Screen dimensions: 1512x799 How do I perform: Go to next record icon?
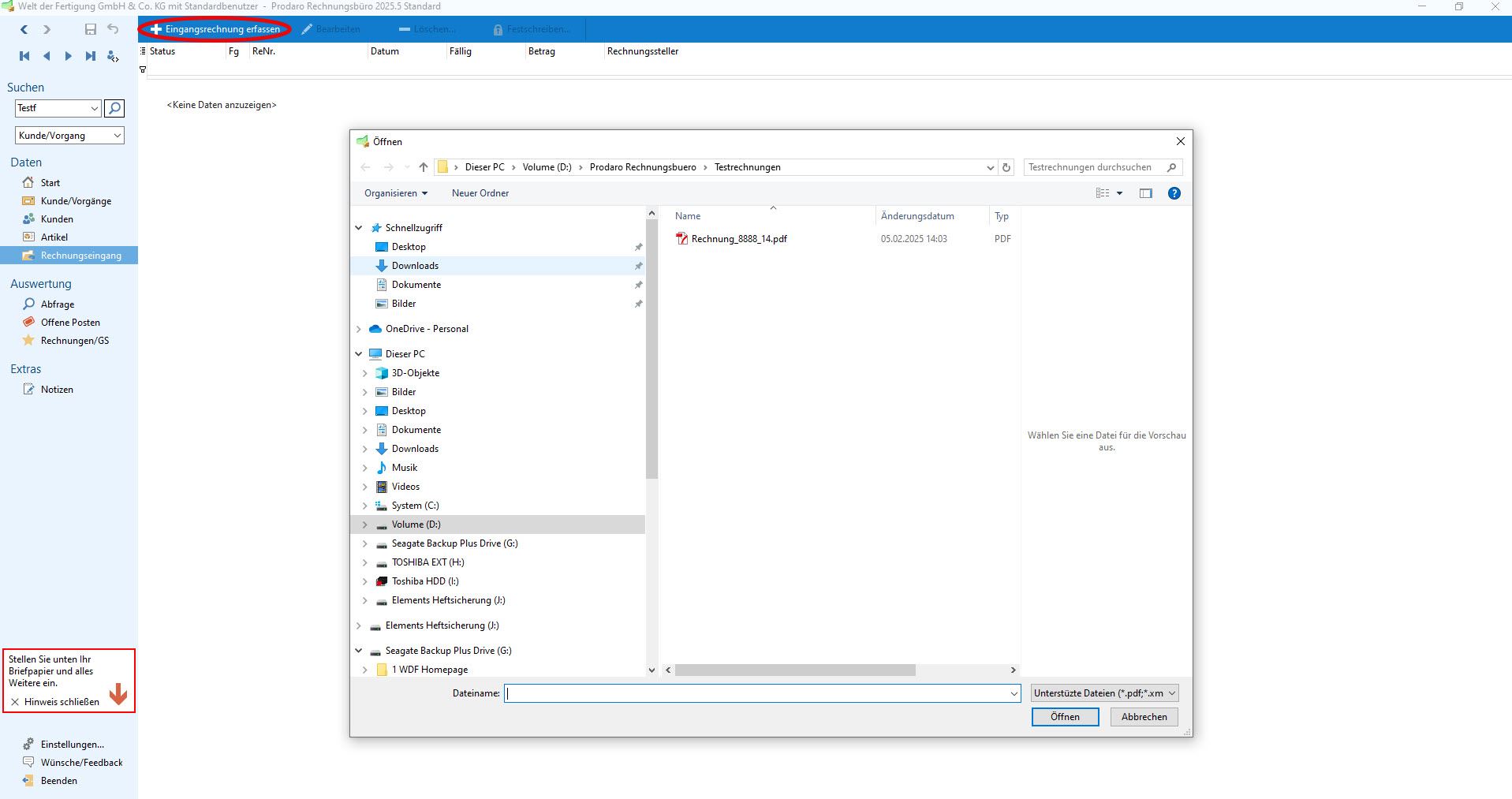point(69,56)
